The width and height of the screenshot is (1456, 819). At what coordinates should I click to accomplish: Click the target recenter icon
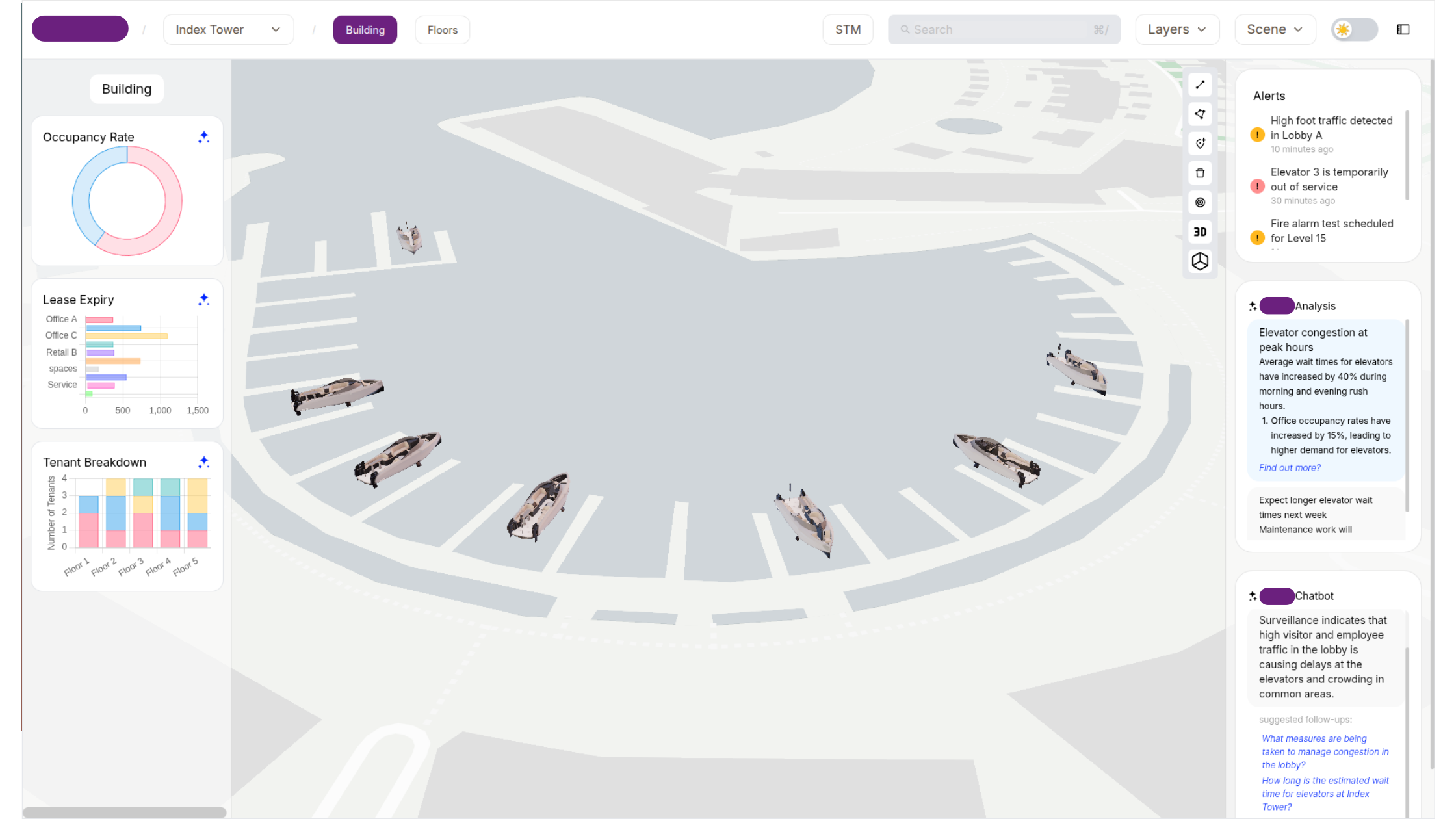[1200, 202]
